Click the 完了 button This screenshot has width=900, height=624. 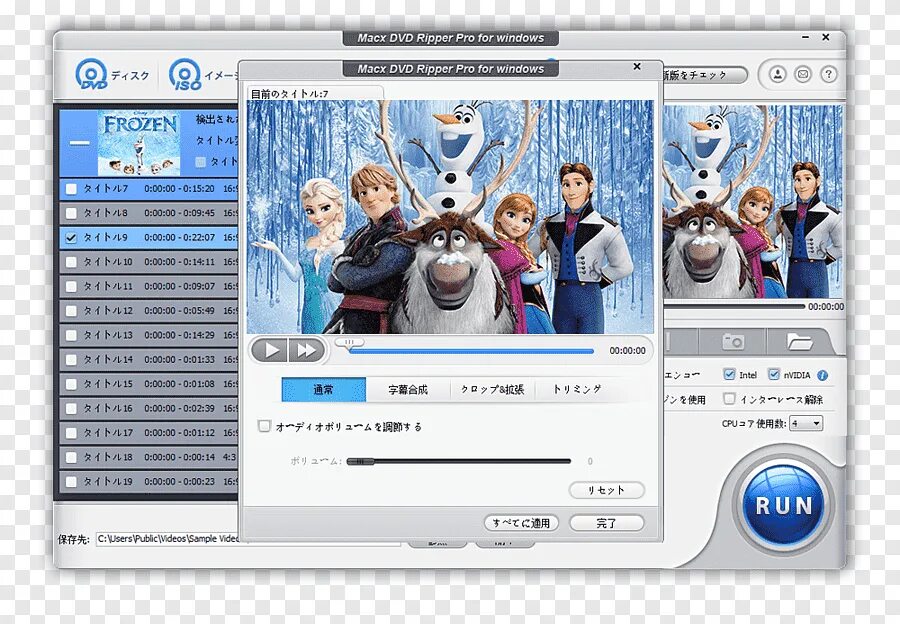click(607, 523)
